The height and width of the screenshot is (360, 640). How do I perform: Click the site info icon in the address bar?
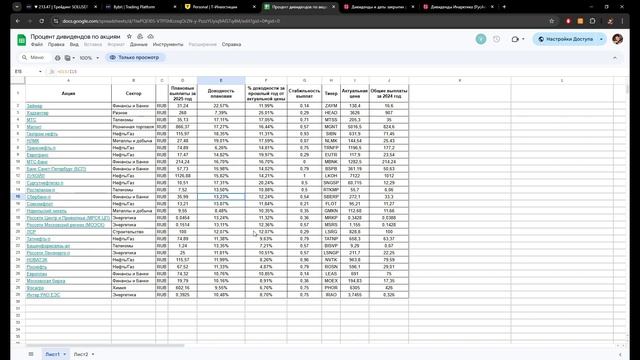[56, 21]
